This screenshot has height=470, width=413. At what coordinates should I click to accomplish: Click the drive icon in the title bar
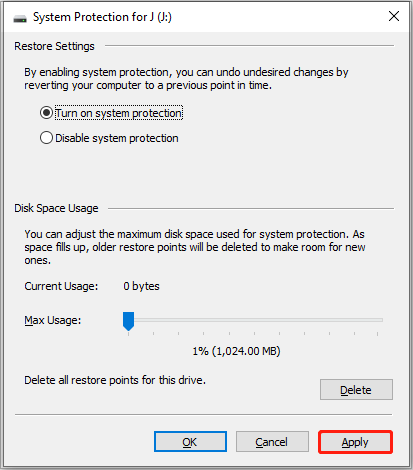pos(20,18)
